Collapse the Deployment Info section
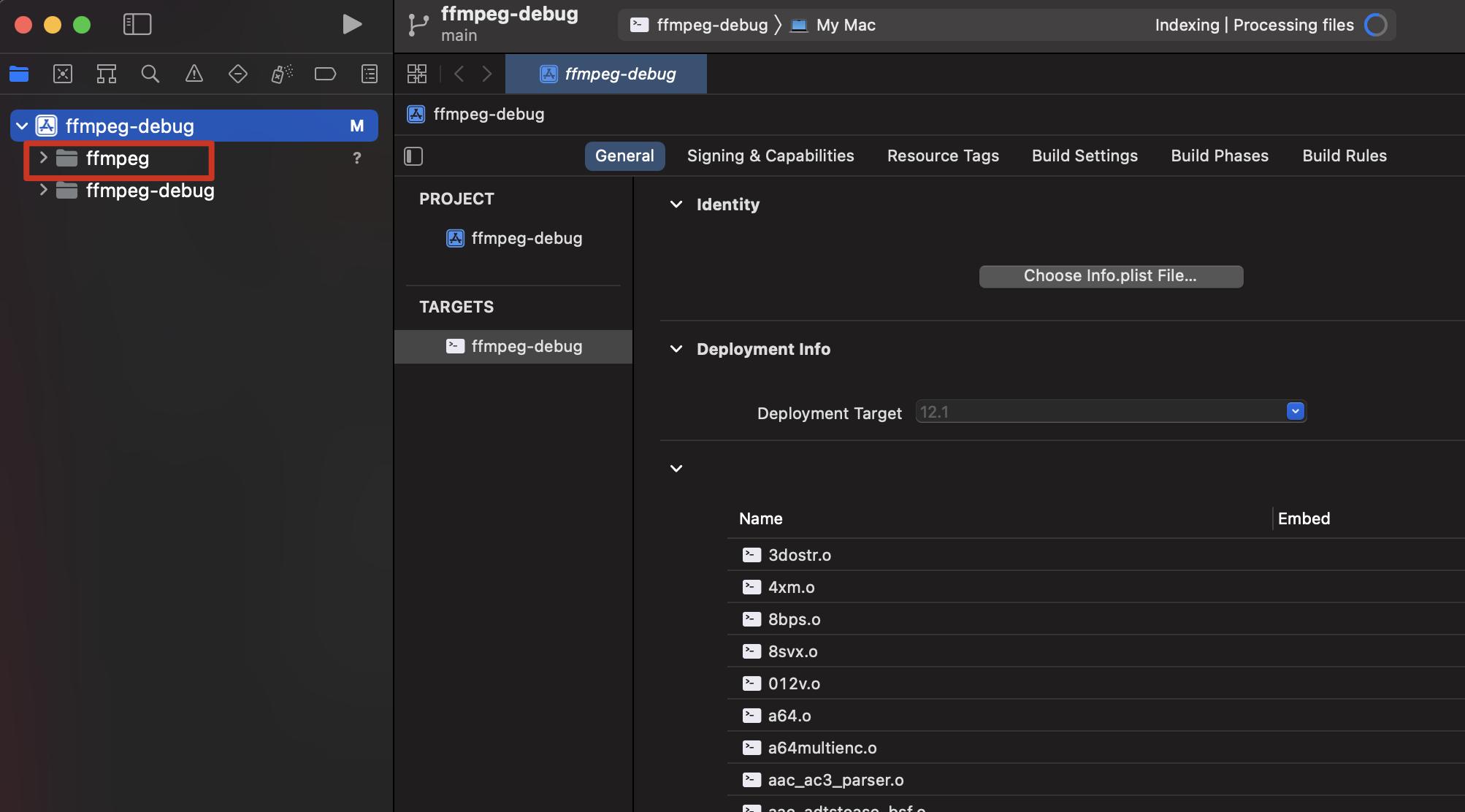Screen dimensions: 1465x812 676,349
